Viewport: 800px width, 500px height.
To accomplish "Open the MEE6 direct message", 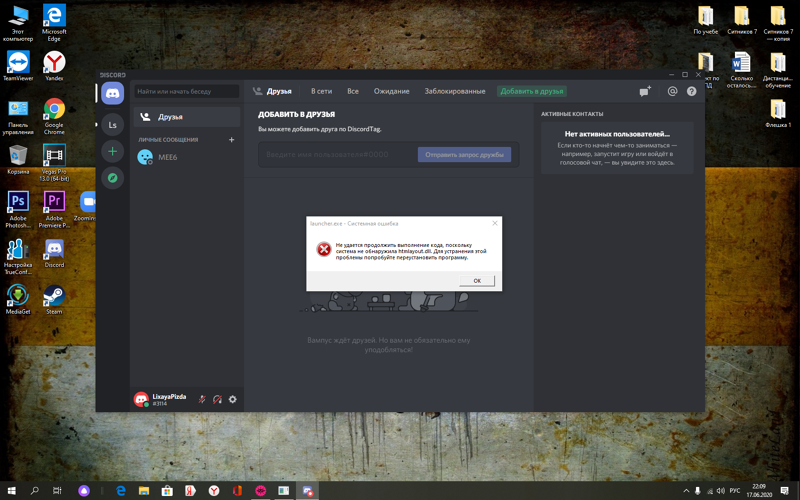I will point(187,157).
